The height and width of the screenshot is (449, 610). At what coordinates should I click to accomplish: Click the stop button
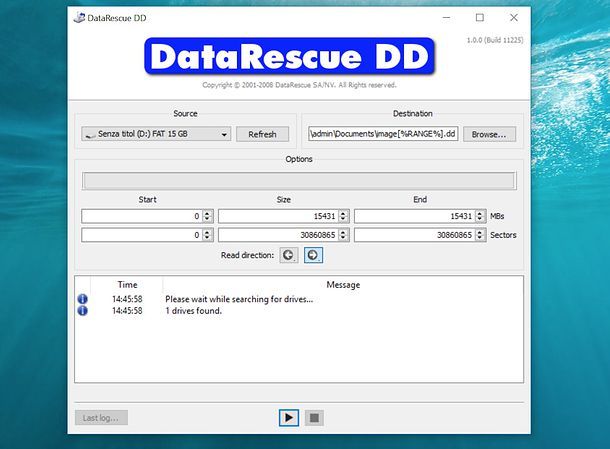pyautogui.click(x=314, y=418)
